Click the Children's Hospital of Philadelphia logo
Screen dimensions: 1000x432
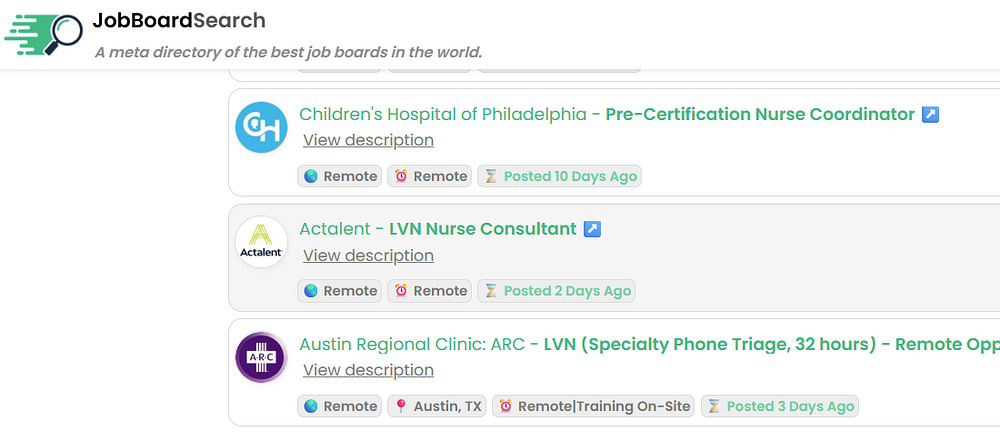tap(261, 128)
